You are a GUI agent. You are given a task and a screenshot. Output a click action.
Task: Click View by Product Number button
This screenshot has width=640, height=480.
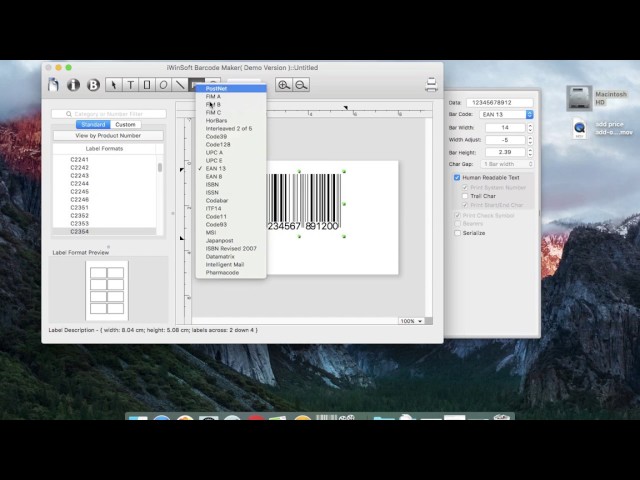pos(108,136)
